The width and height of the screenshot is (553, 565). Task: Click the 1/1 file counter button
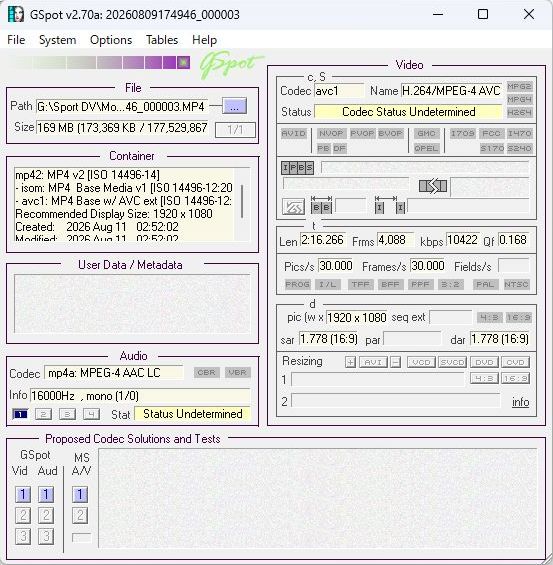(235, 129)
